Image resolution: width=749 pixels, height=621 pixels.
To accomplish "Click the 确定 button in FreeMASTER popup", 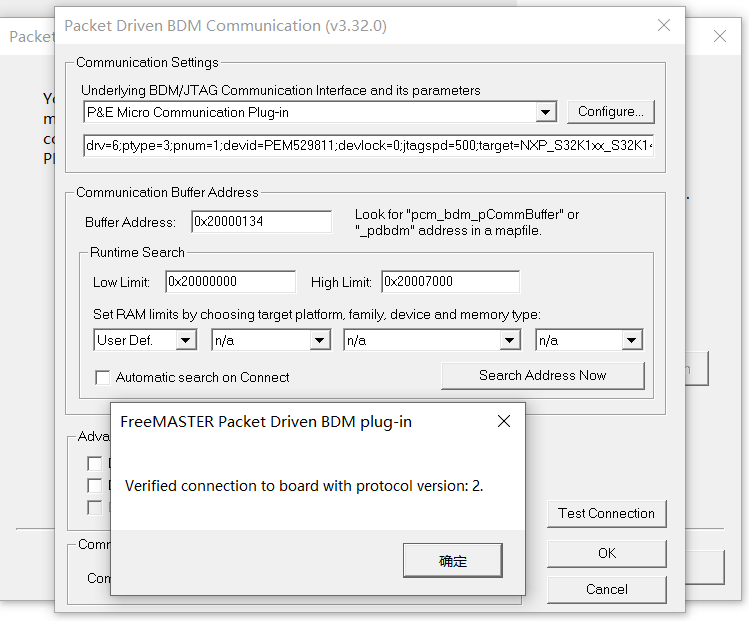I will coord(452,560).
